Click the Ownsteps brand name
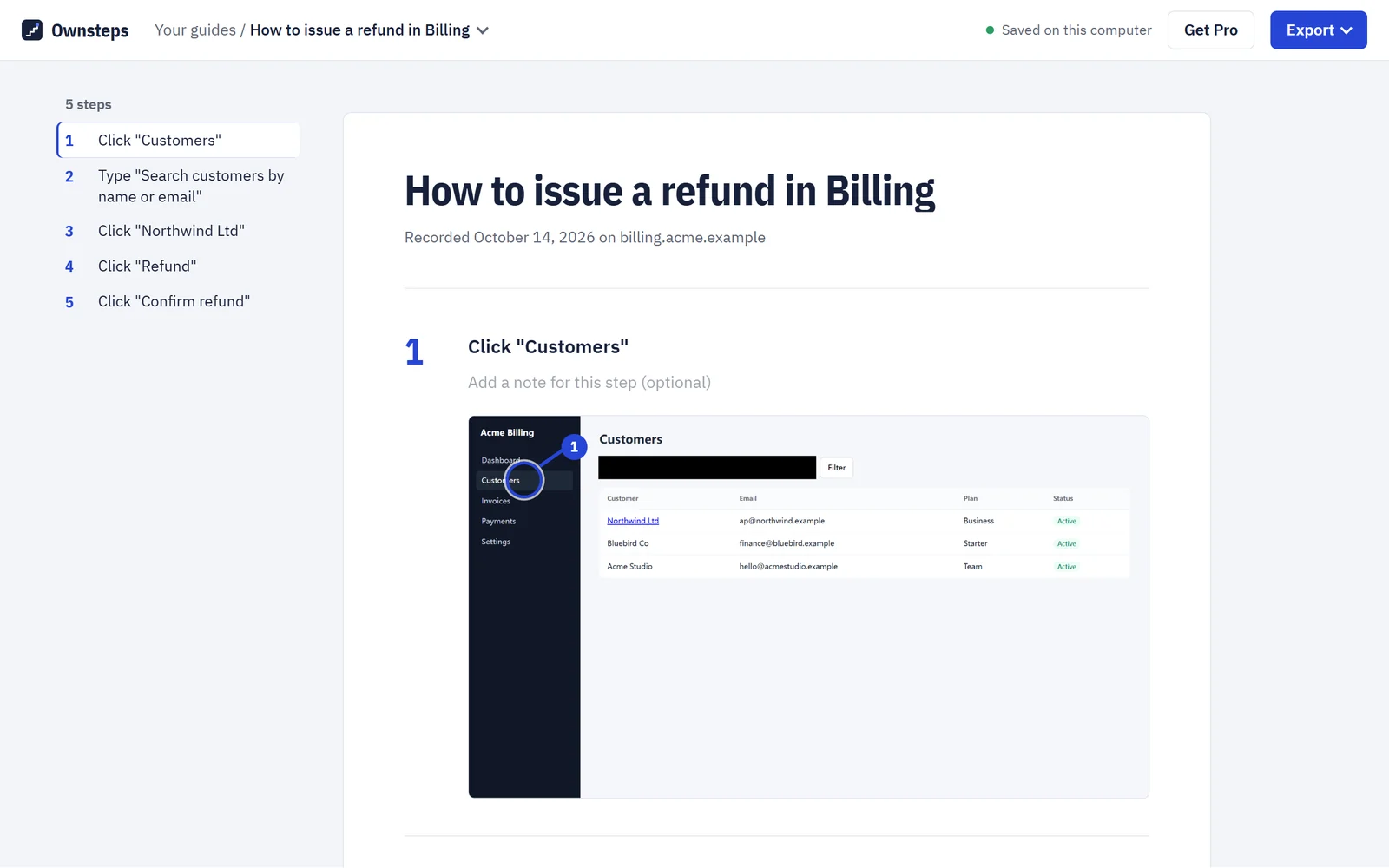This screenshot has width=1389, height=868. [89, 30]
